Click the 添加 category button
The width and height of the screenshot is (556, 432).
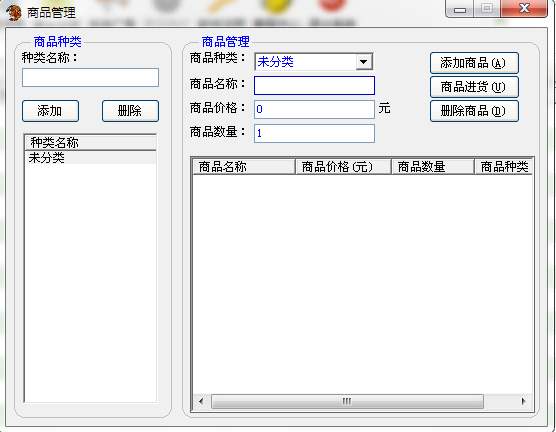click(50, 111)
